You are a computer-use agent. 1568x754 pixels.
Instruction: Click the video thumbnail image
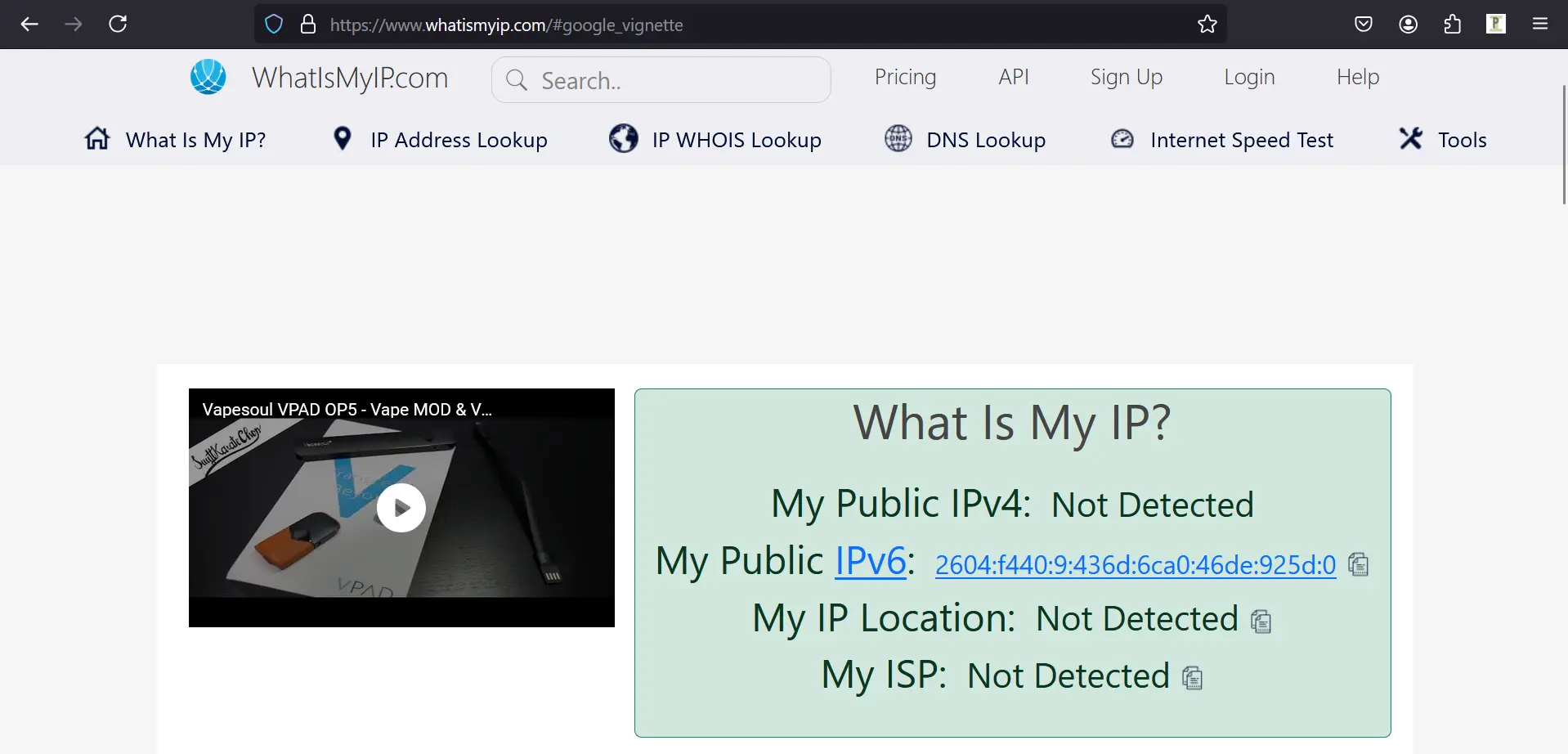pos(401,508)
